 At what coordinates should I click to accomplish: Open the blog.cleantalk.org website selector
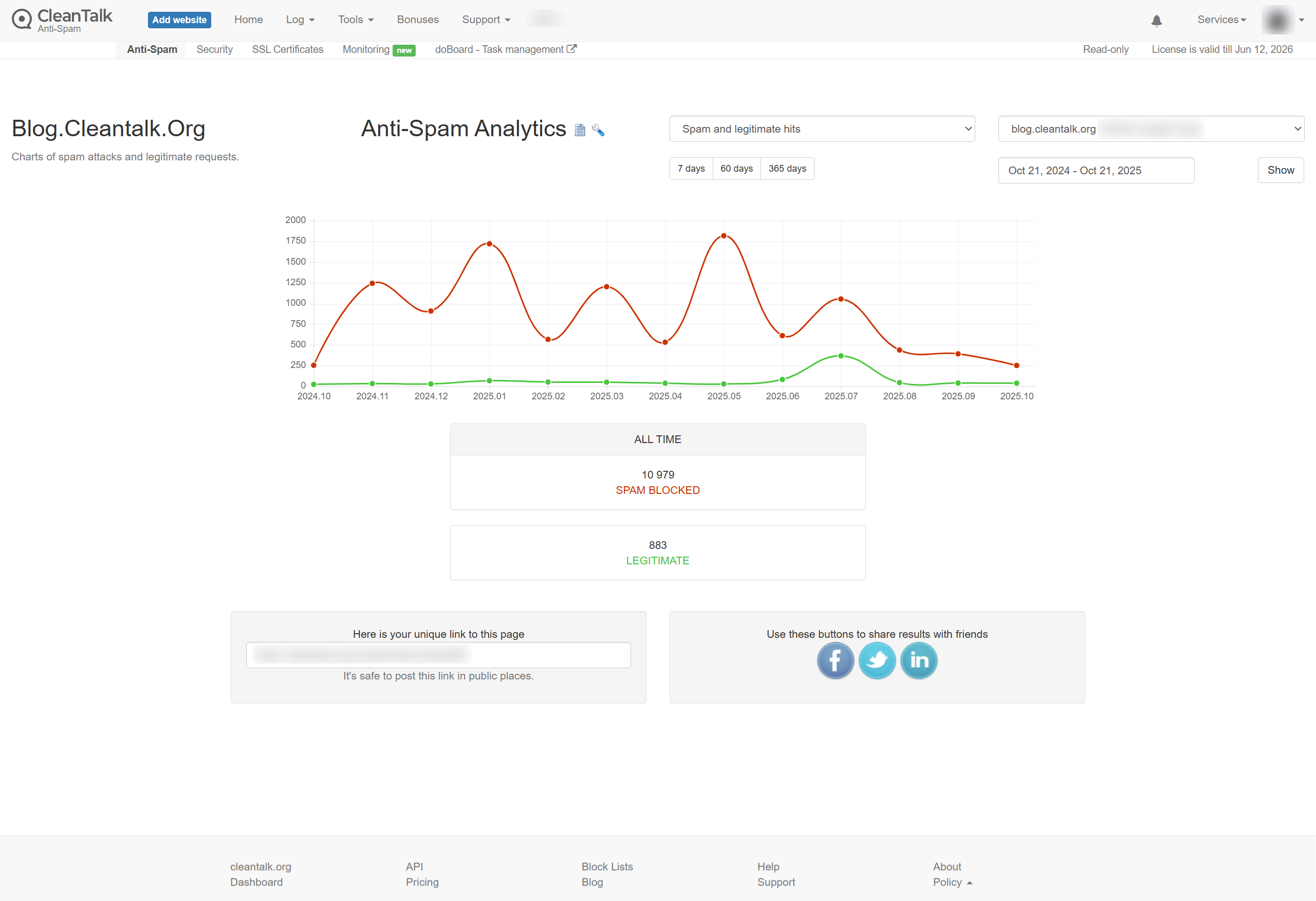click(x=1151, y=129)
